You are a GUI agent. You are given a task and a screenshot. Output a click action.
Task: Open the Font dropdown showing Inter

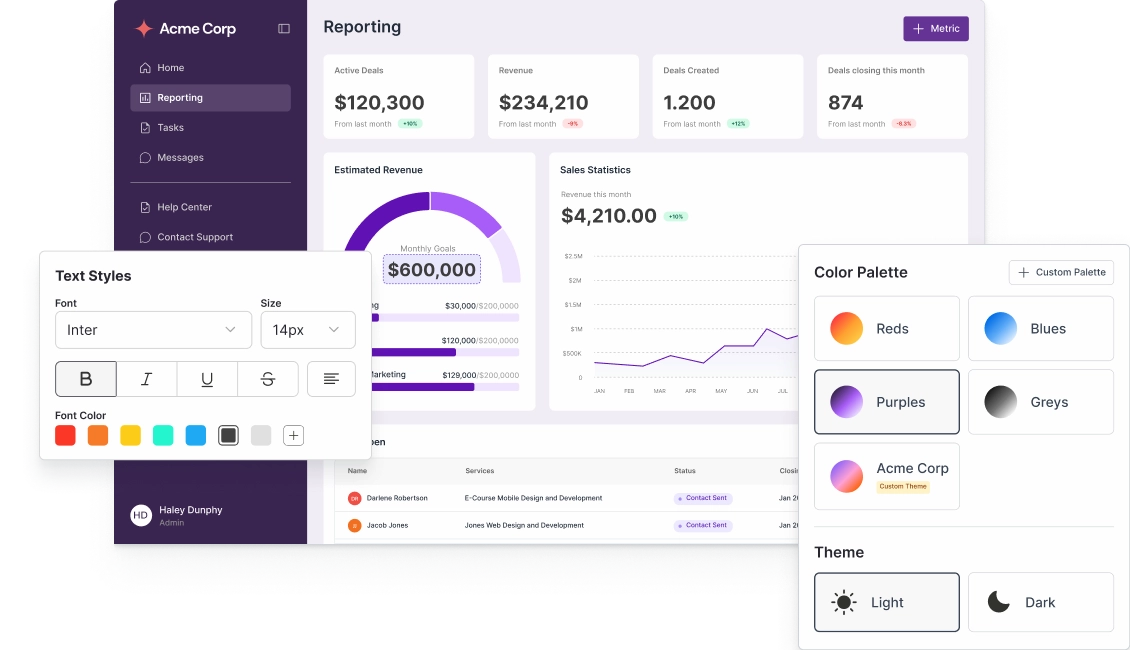pos(154,330)
